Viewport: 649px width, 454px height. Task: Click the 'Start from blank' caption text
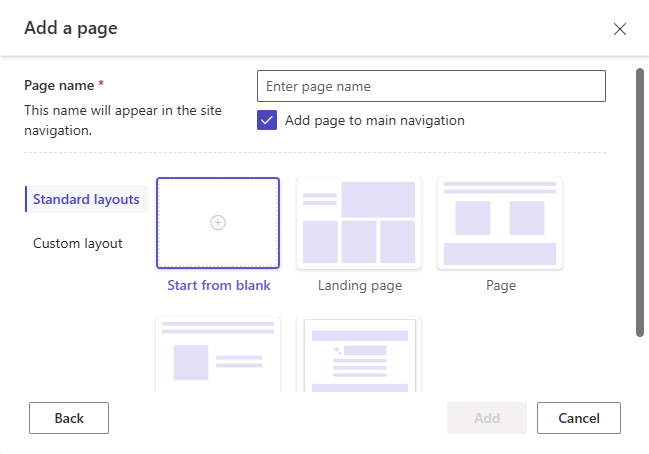coord(218,286)
